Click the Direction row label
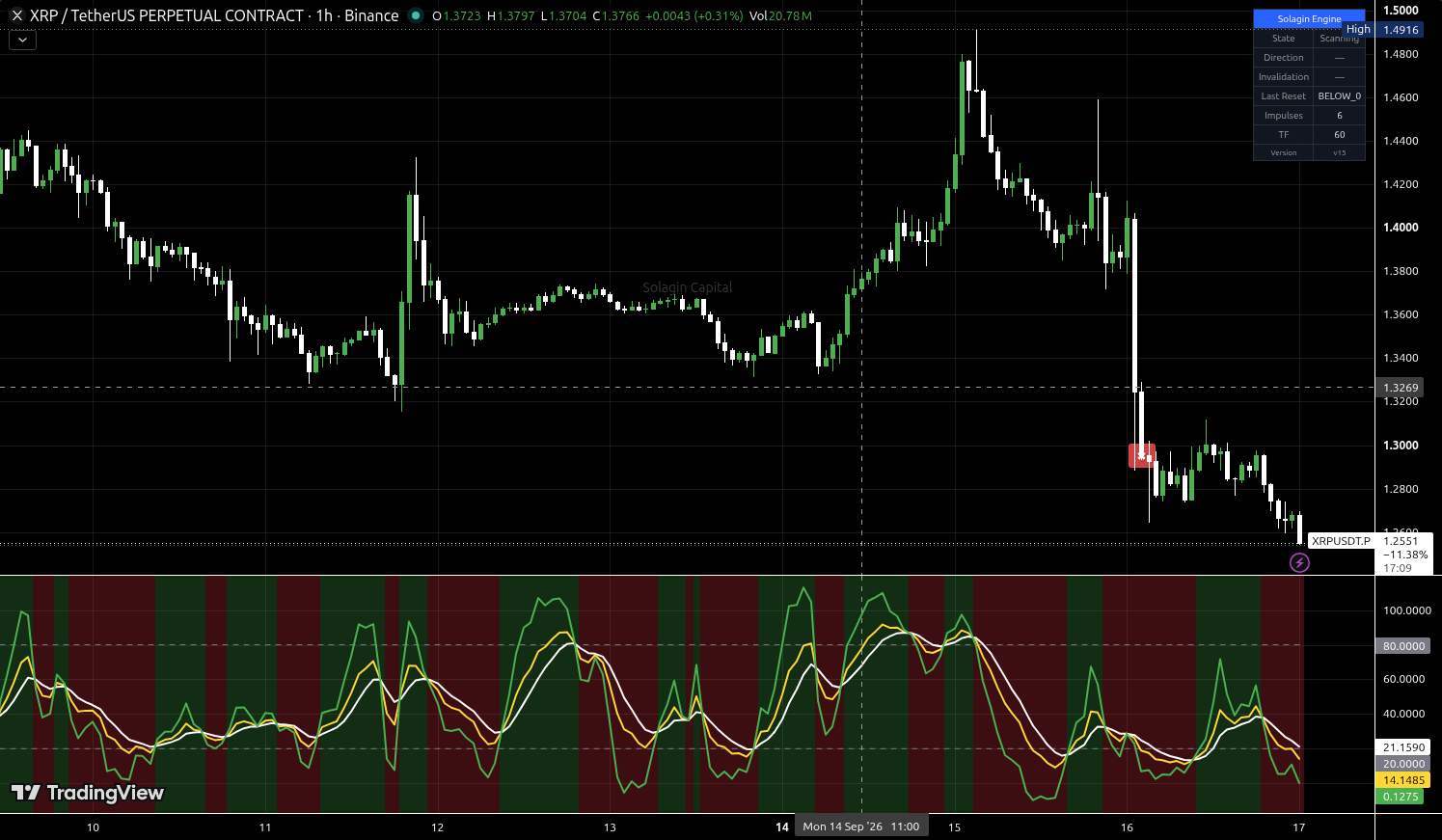This screenshot has height=840, width=1442. coord(1283,58)
